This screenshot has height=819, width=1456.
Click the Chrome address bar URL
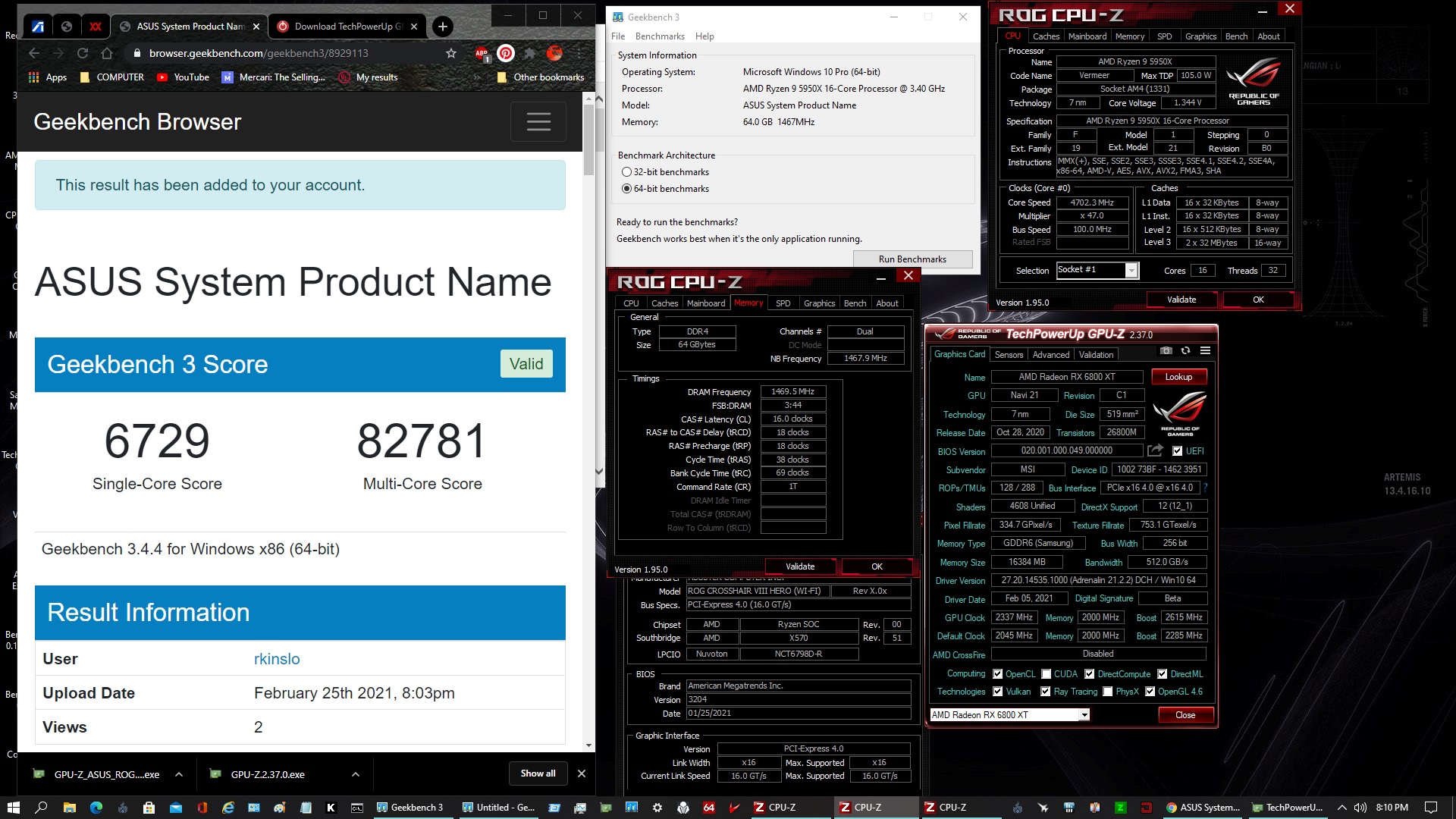259,53
